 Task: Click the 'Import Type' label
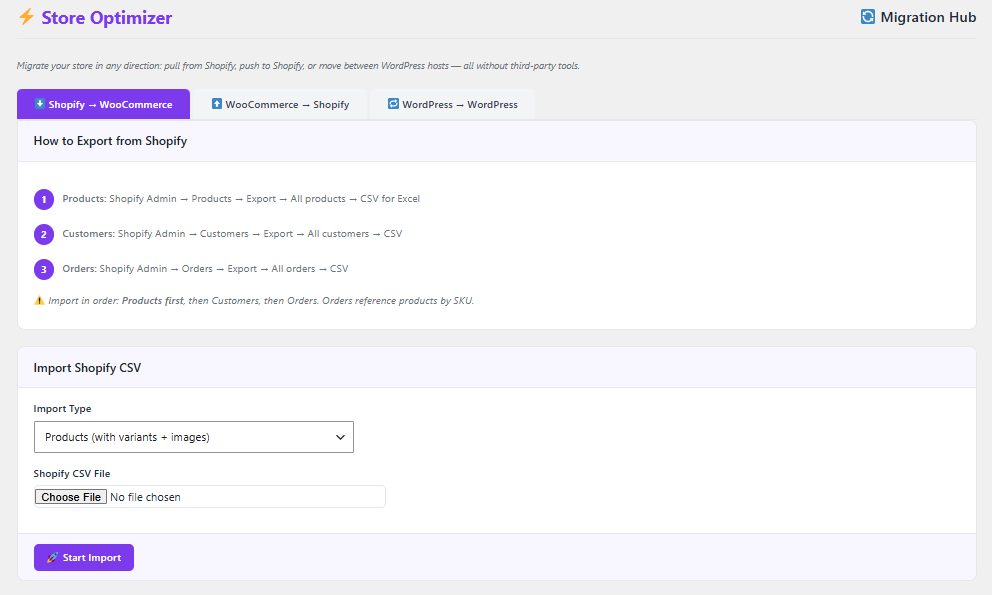pyautogui.click(x=62, y=409)
